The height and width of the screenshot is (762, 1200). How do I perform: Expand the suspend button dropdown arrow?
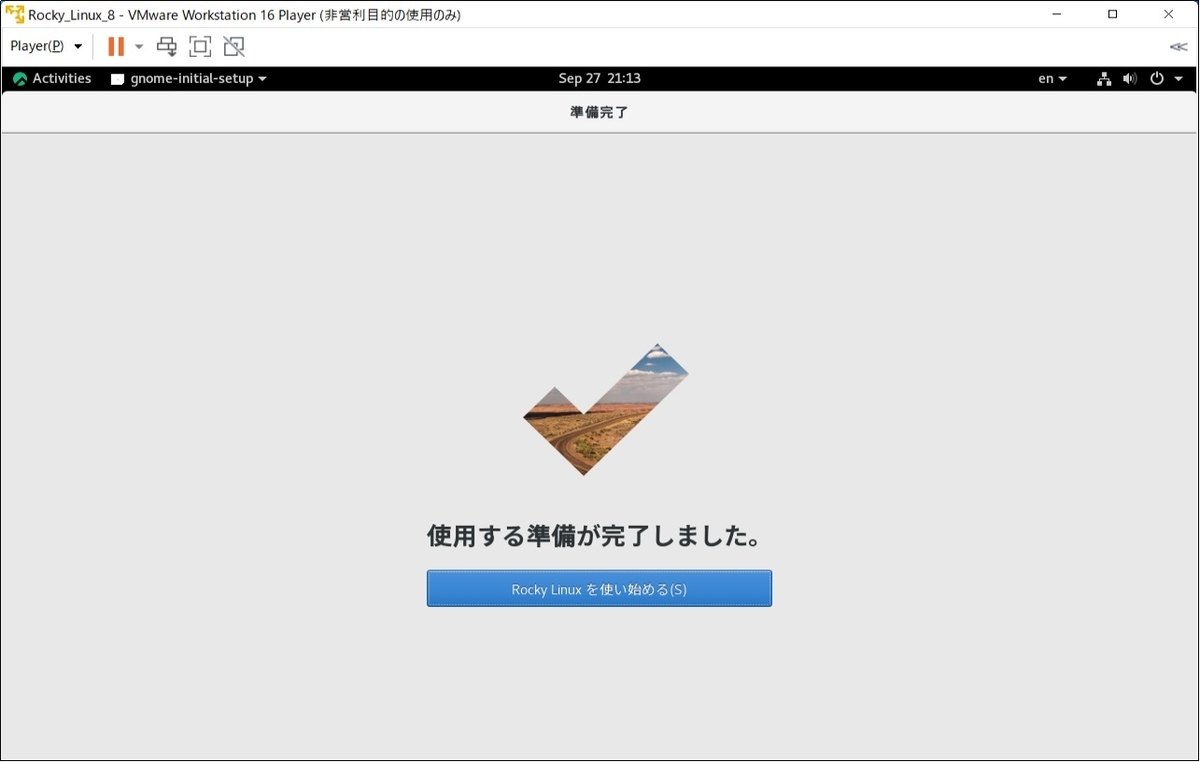coord(136,46)
